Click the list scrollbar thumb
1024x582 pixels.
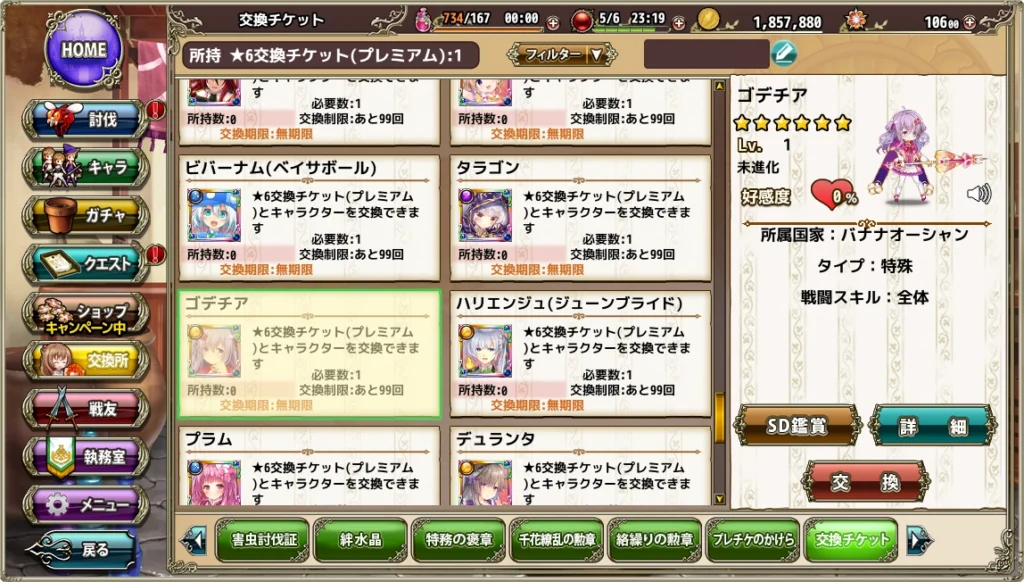(720, 418)
